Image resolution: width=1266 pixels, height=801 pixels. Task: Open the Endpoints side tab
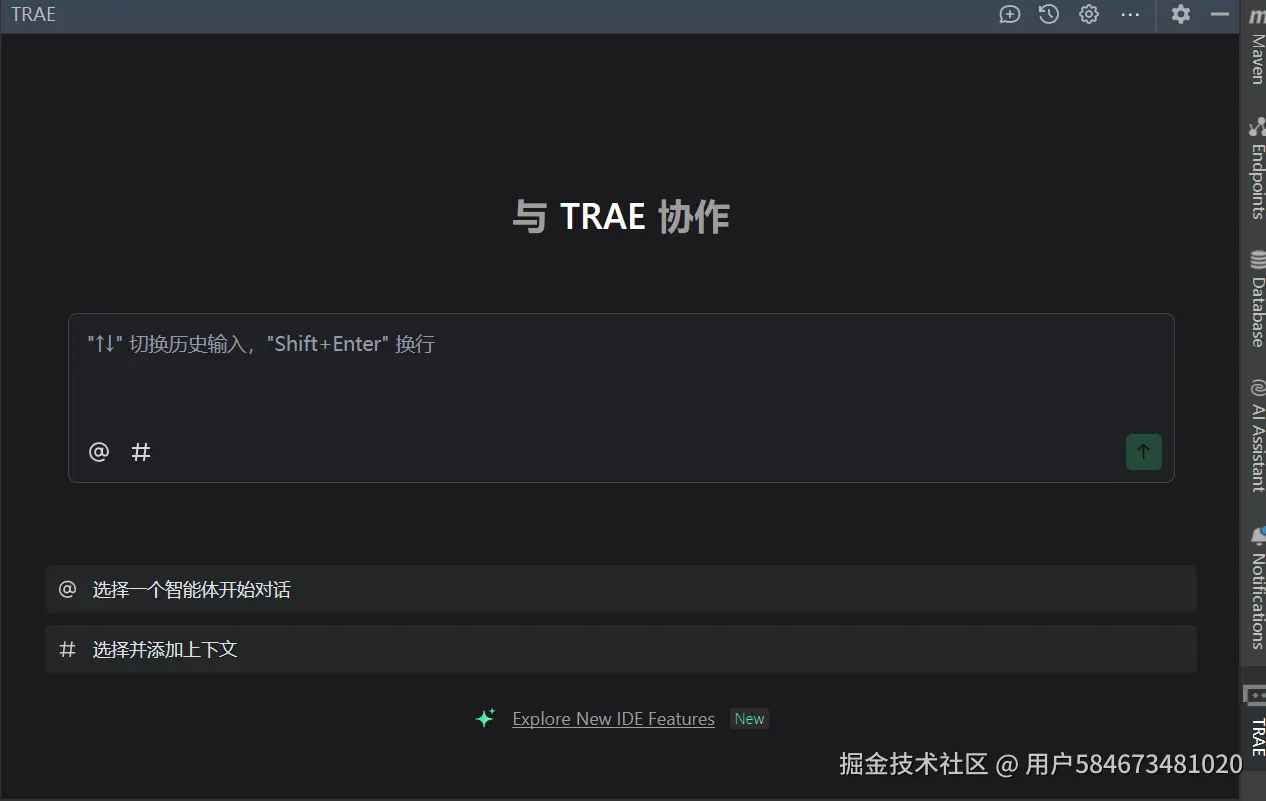click(1256, 168)
